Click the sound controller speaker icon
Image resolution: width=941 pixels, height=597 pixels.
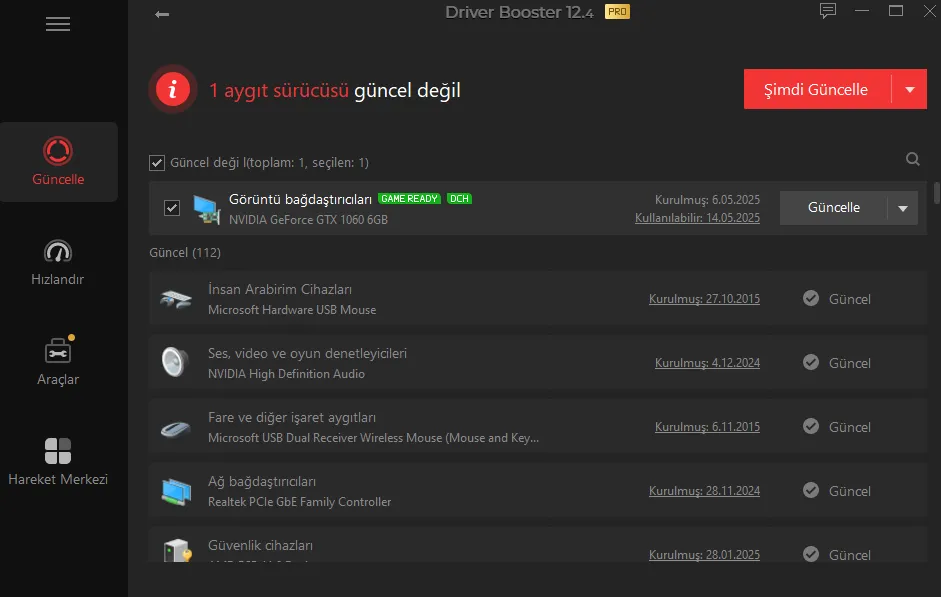(175, 362)
